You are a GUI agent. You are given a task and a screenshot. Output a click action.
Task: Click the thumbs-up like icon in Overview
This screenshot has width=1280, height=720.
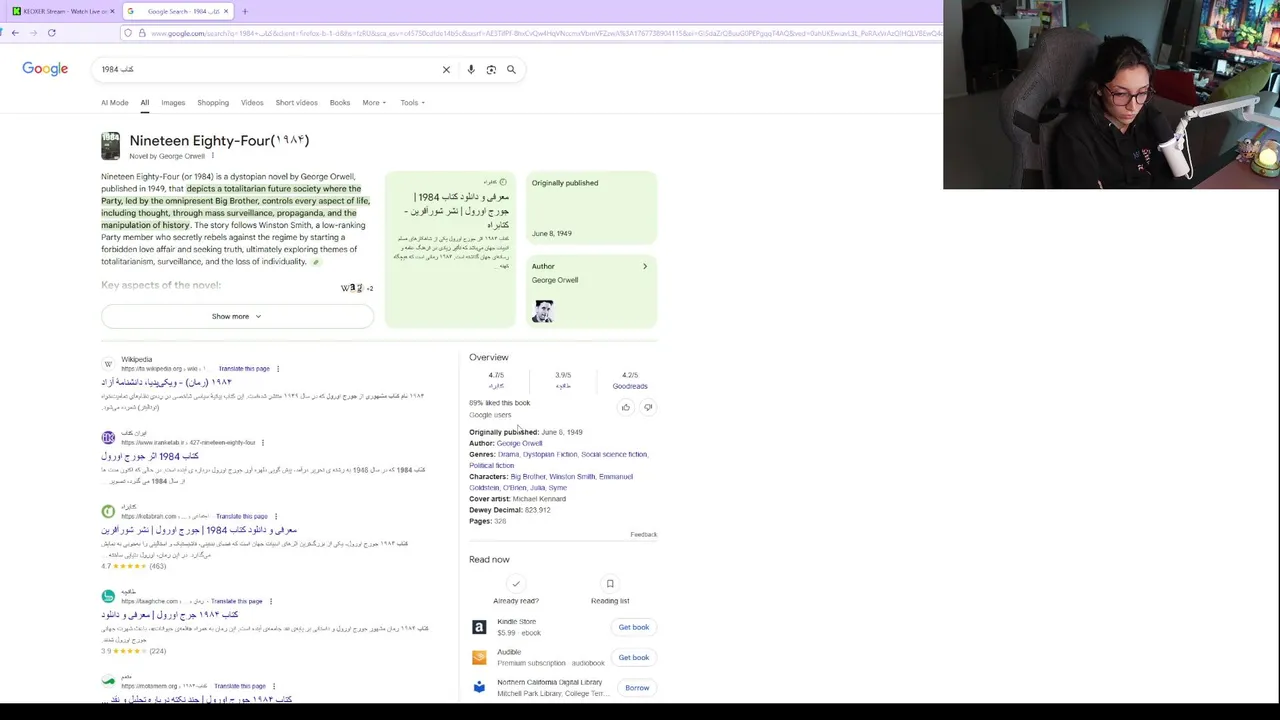pyautogui.click(x=626, y=407)
